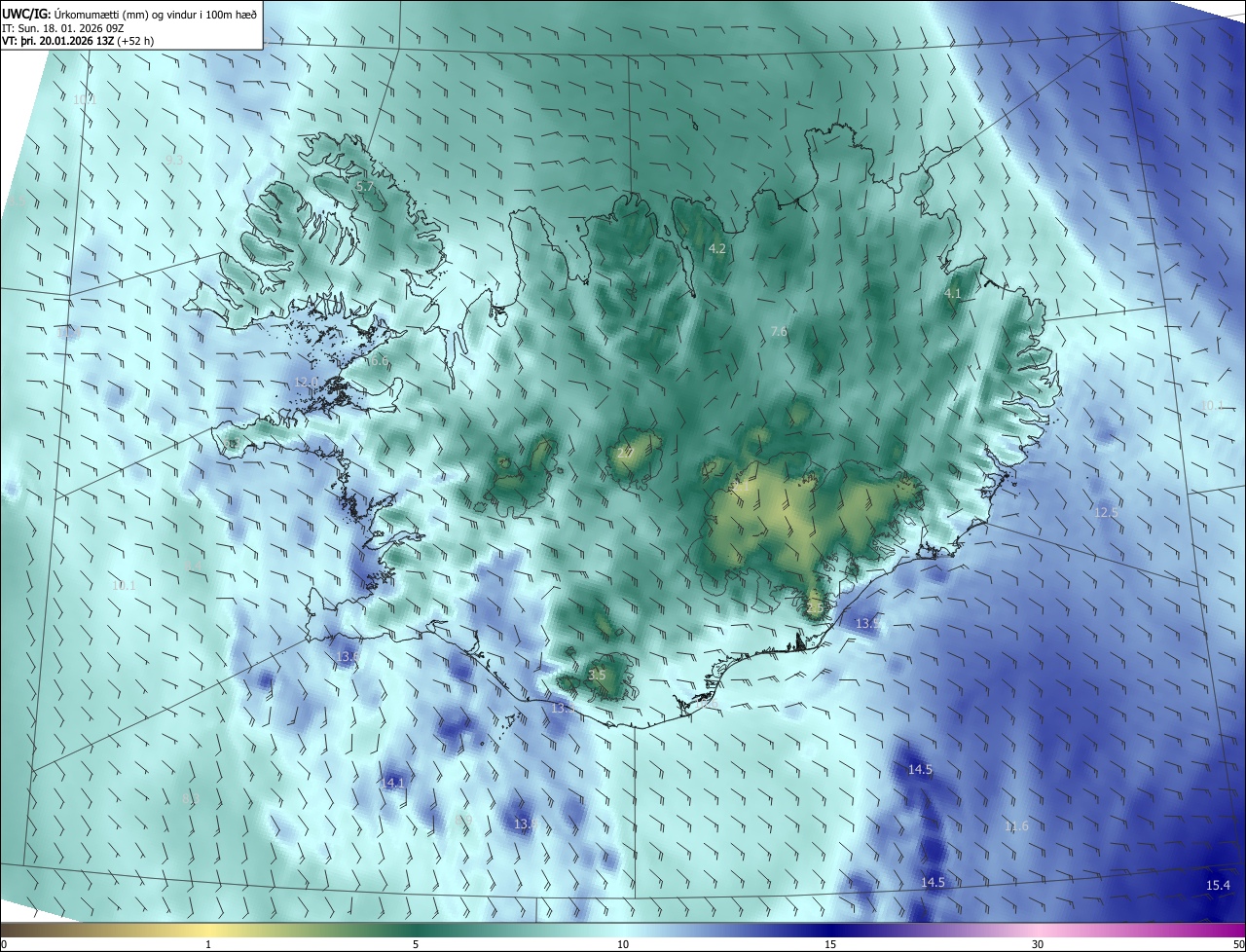
Task: Click the 4.2 value label on the map
Action: point(717,249)
